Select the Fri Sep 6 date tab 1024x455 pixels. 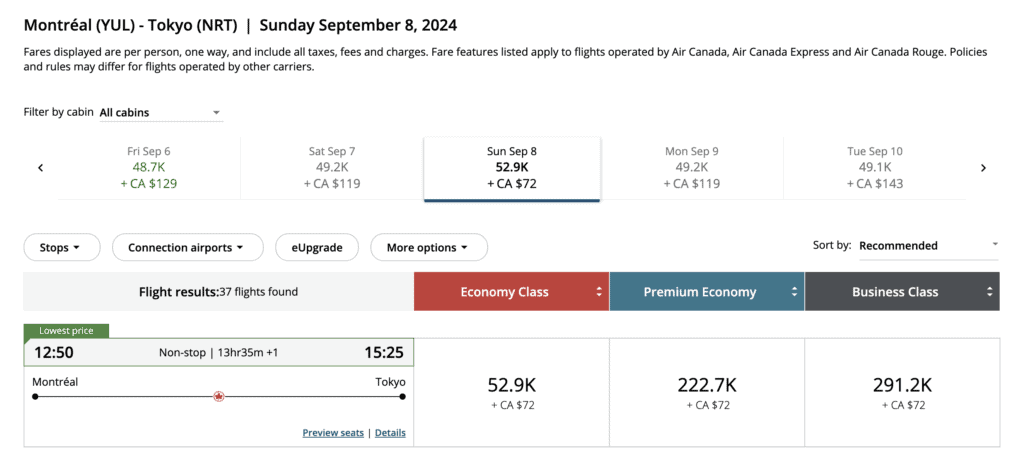click(149, 167)
